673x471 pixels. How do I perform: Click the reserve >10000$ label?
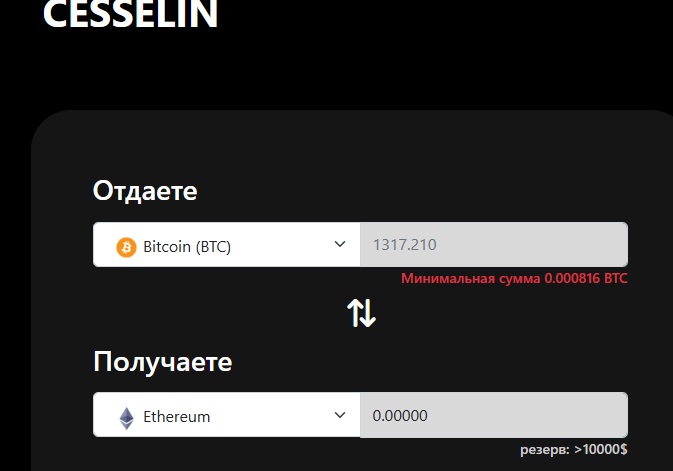[x=600, y=450]
